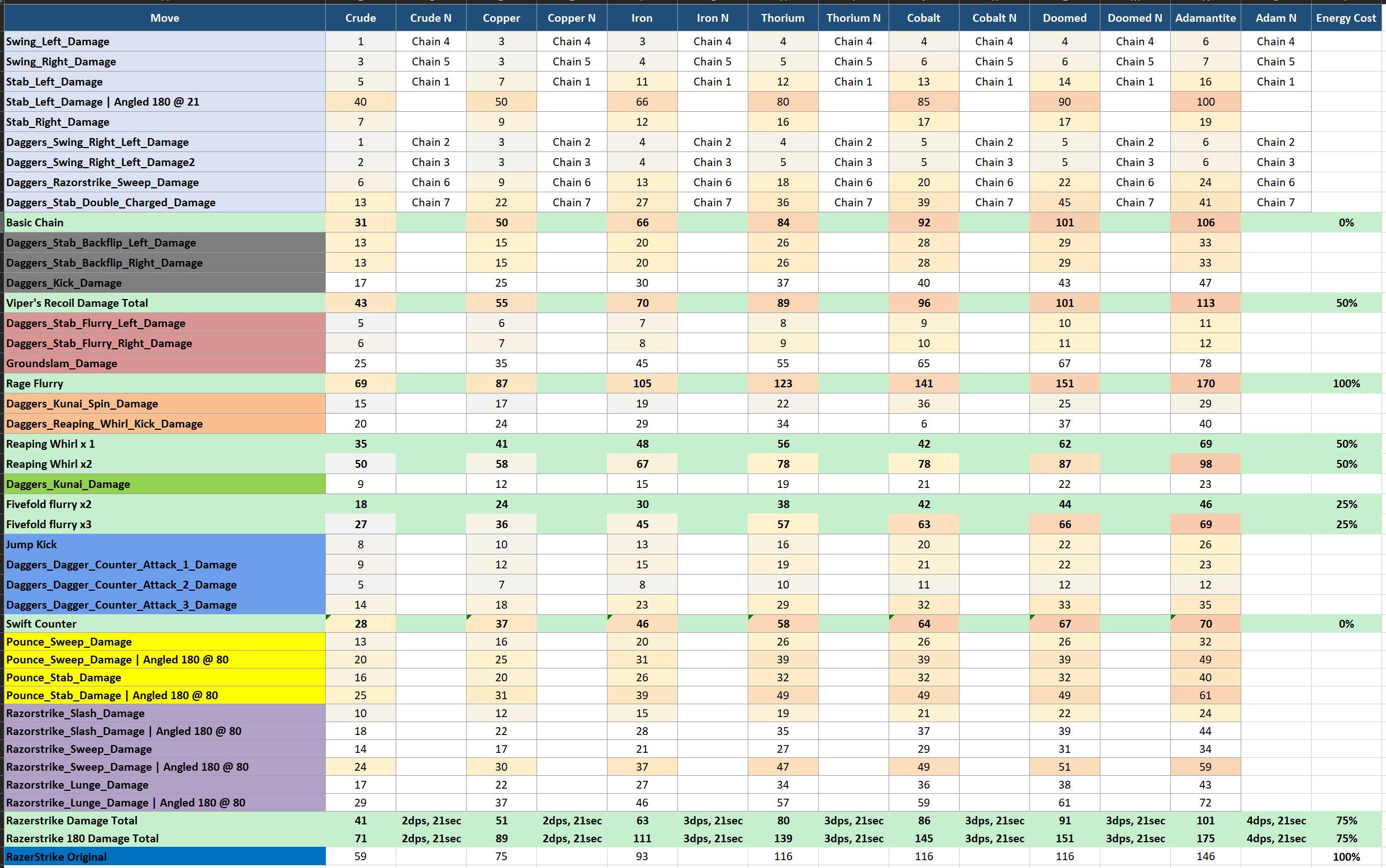Click the Move column header
The image size is (1386, 868).
[x=165, y=18]
